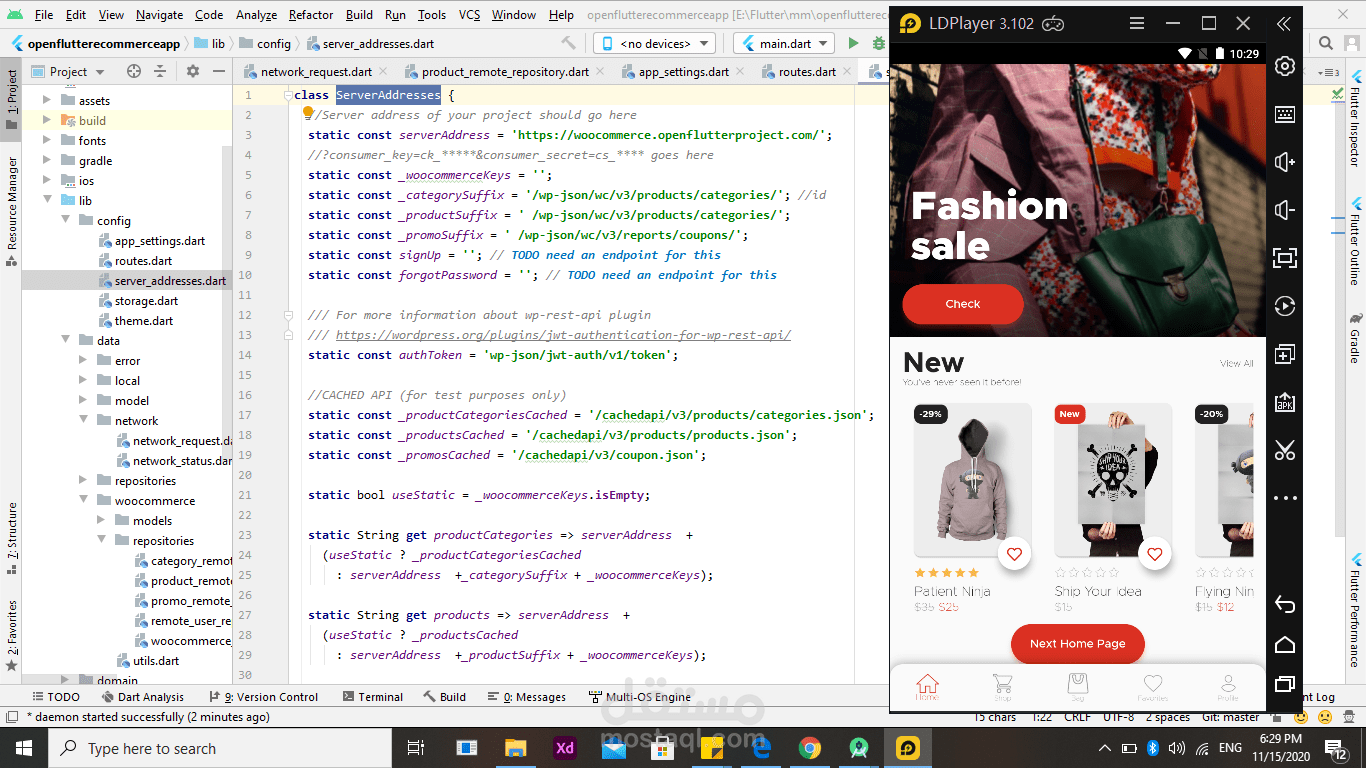
Task: Open LDPlayer recent apps icon
Action: (x=1285, y=684)
